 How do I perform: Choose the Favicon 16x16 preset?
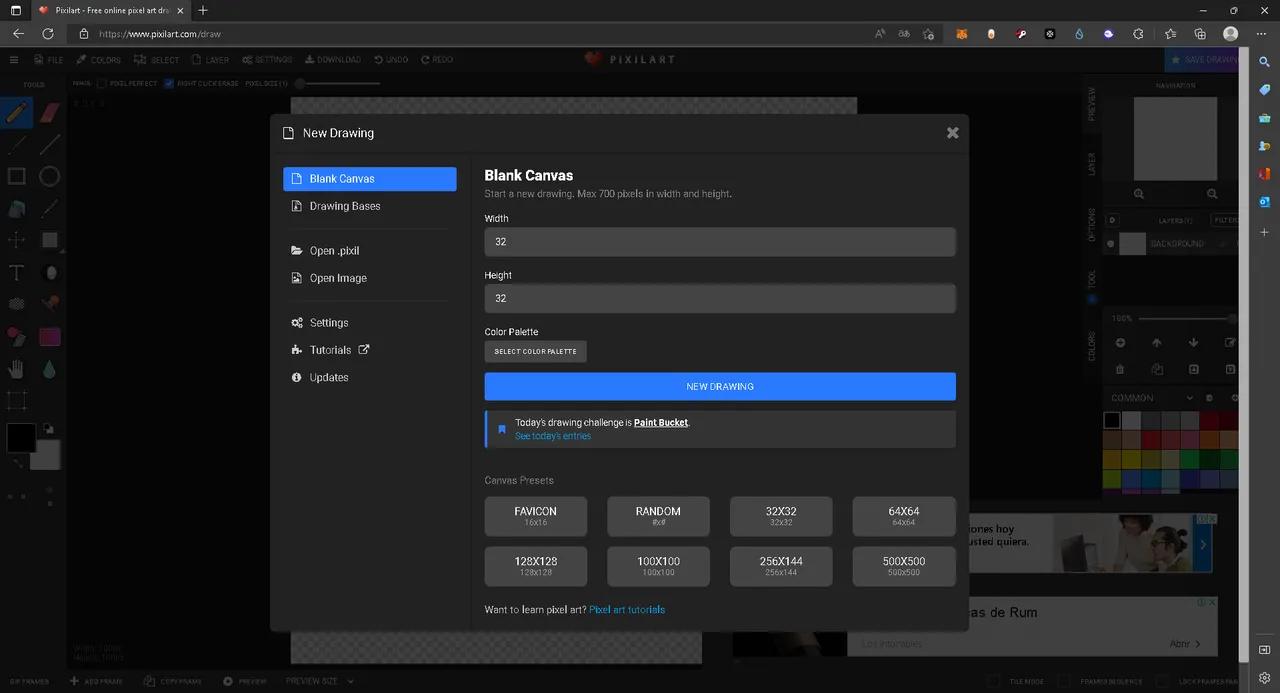[536, 516]
